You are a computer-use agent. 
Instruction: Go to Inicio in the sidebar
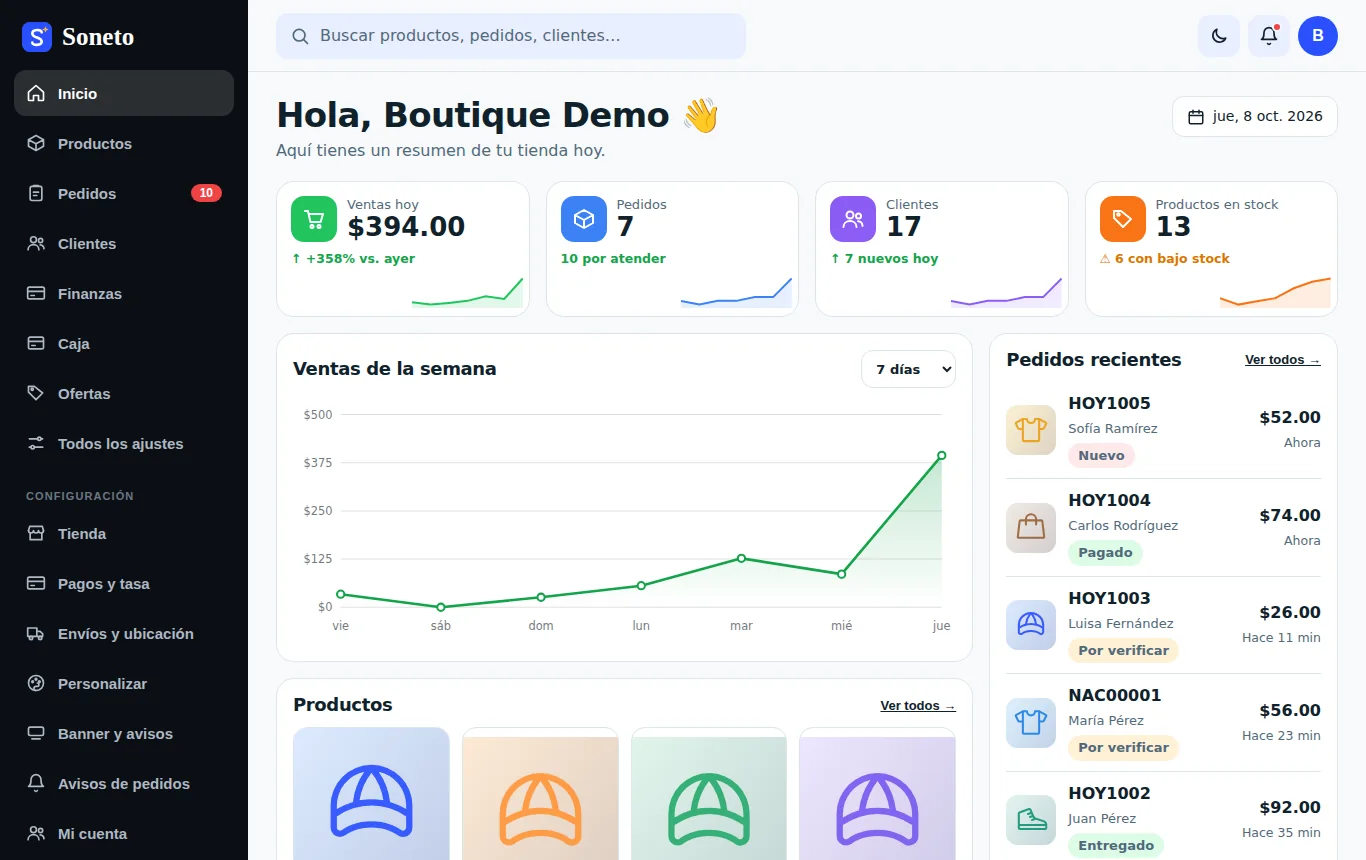coord(124,93)
